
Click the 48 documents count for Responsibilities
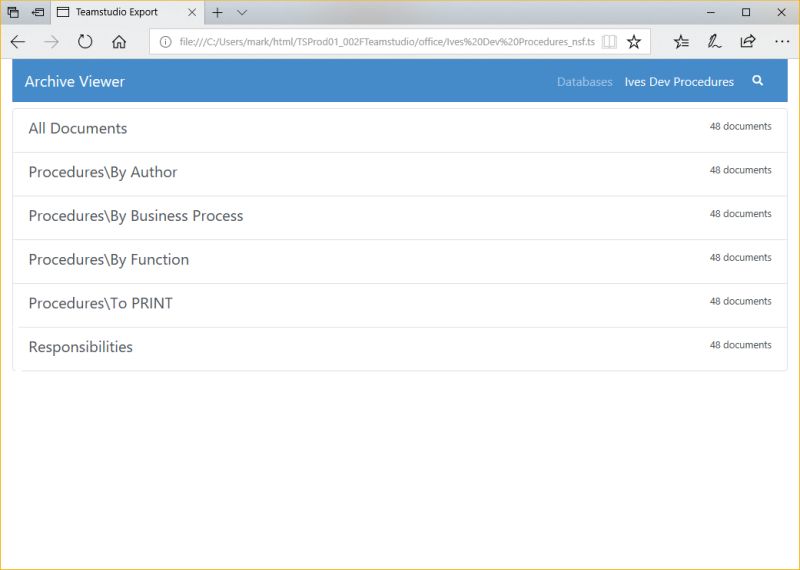pos(740,345)
